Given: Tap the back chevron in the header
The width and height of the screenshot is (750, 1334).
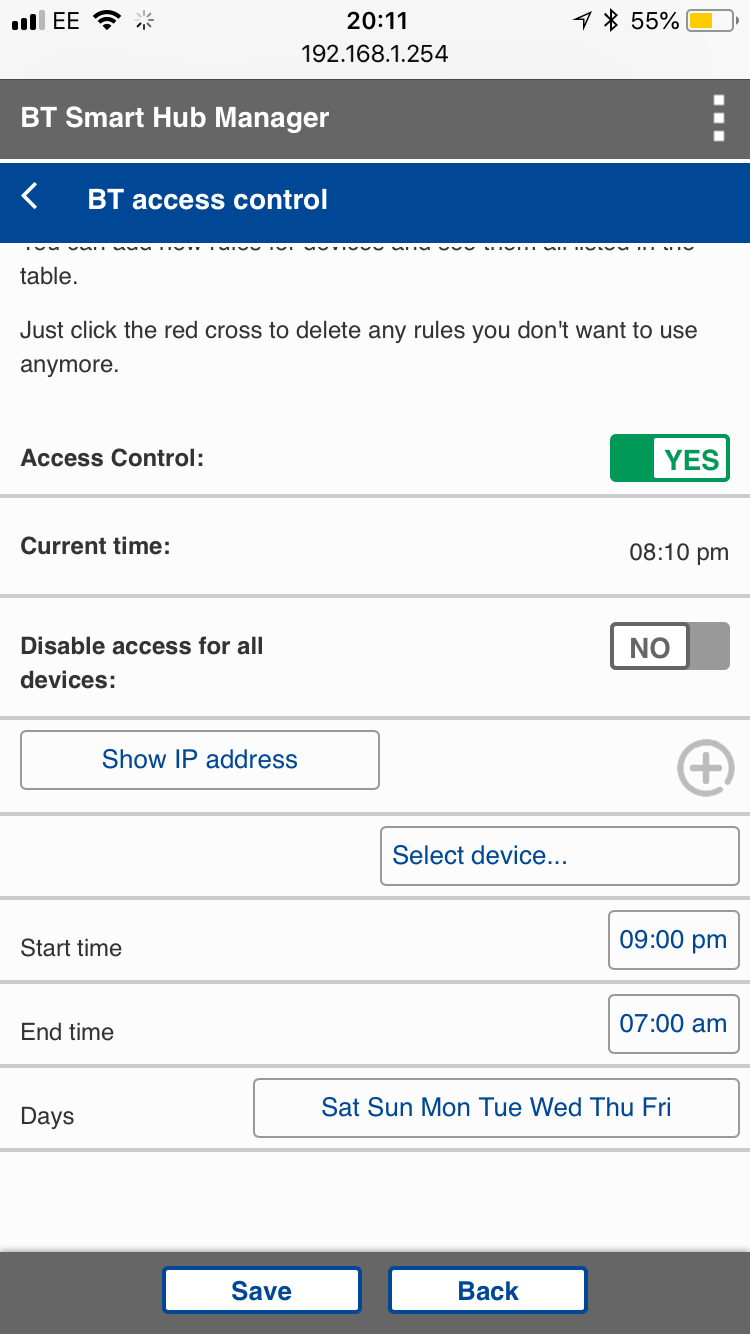Looking at the screenshot, I should click(x=31, y=197).
